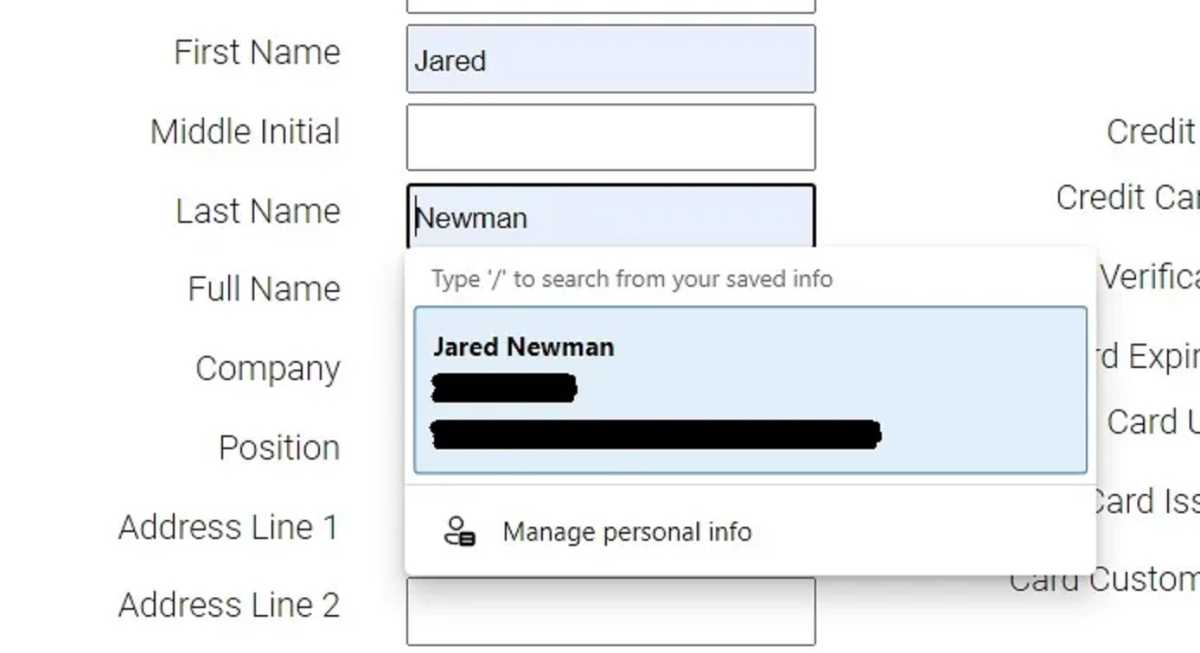Click the long redacted line in the suggestion

(x=655, y=434)
